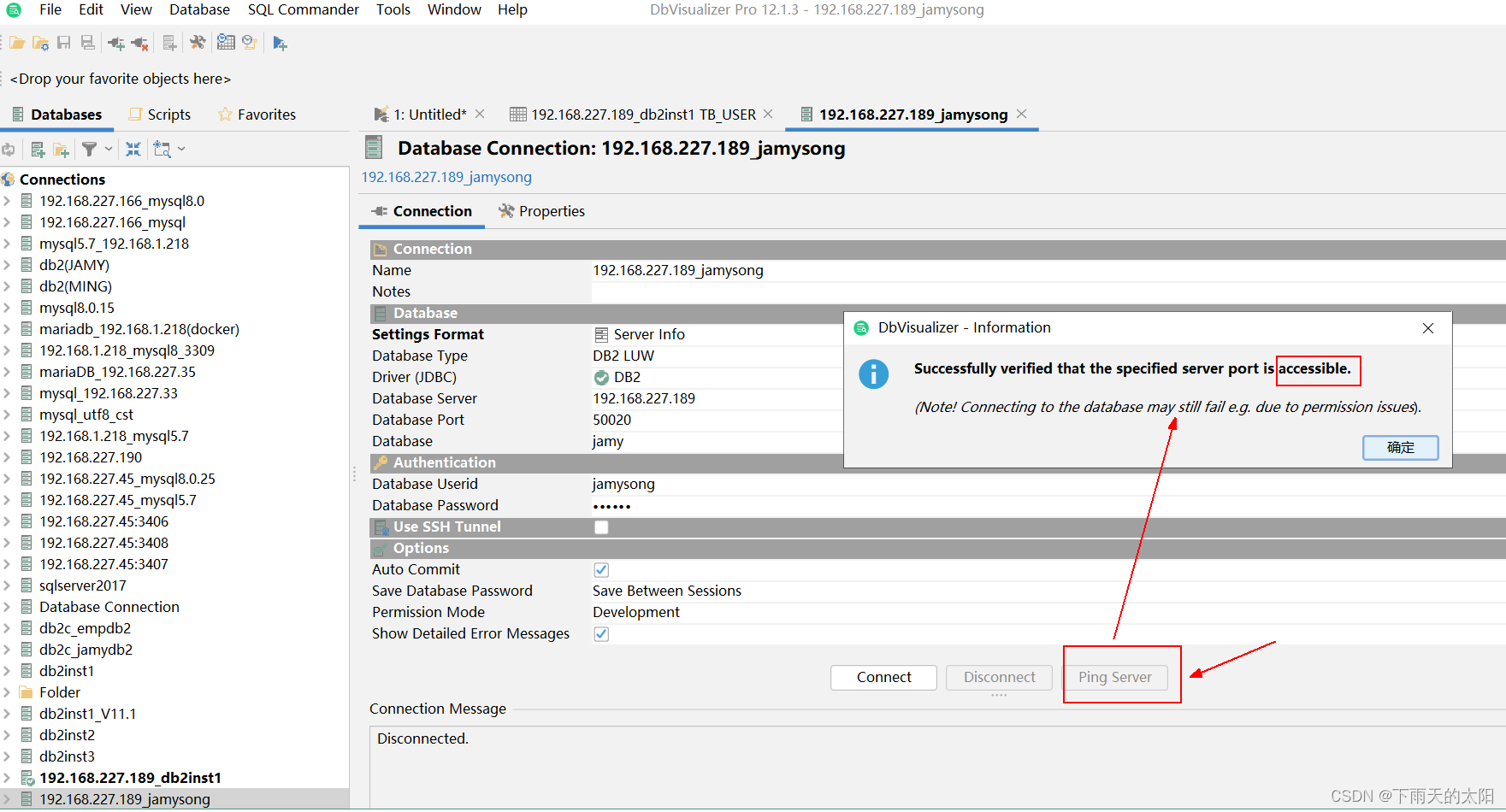Screen dimensions: 1506x812
Task: Expand the mysql8.0.15 connection node
Action: tap(7, 308)
